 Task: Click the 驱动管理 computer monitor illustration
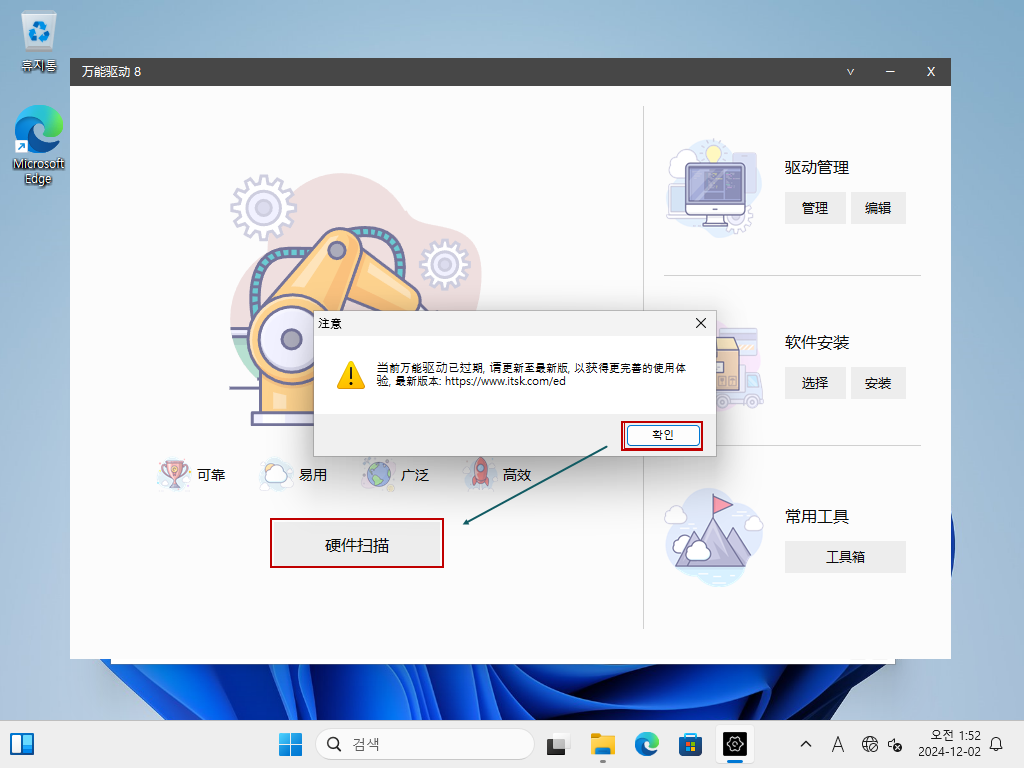[714, 188]
